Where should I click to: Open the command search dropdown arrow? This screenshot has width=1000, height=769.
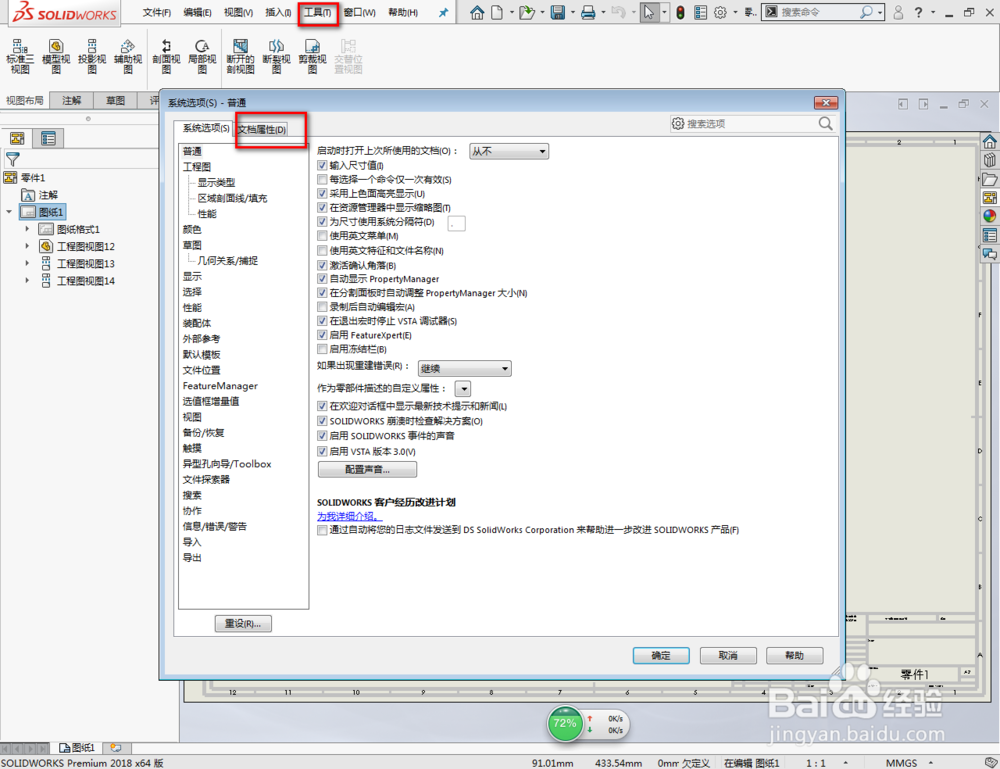pyautogui.click(x=880, y=12)
